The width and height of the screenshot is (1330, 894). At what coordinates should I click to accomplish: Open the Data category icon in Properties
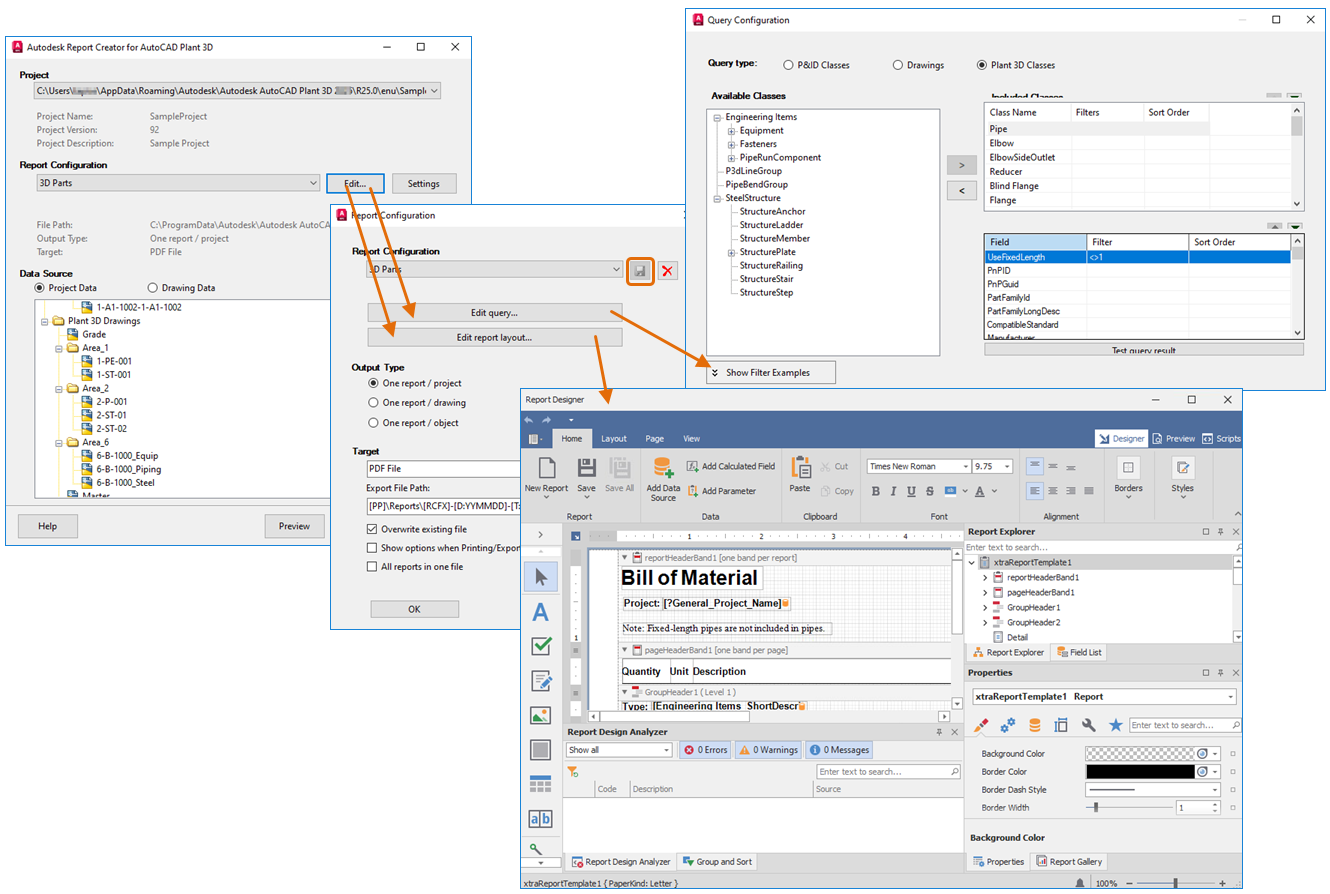(1035, 725)
